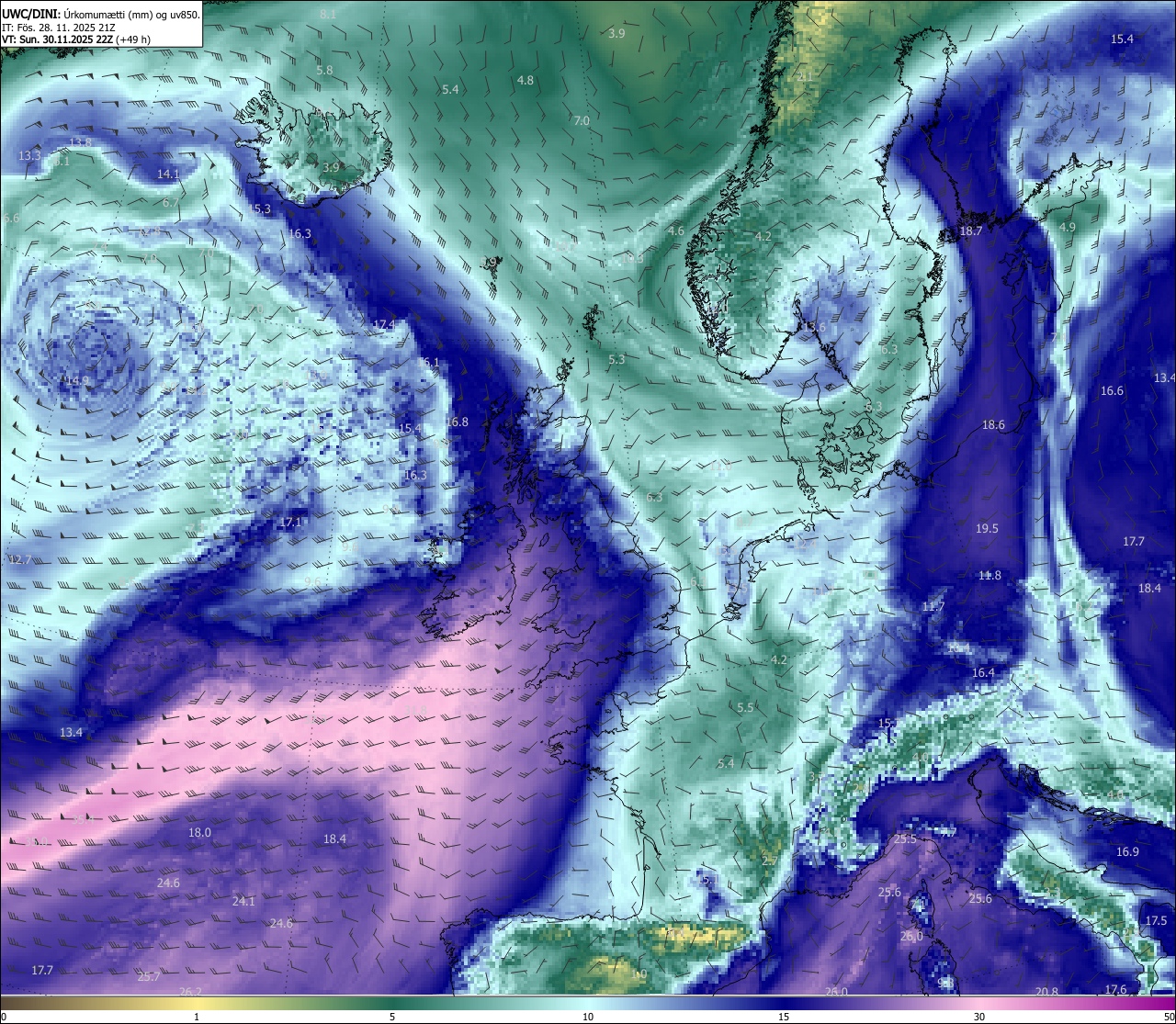The width and height of the screenshot is (1176, 1024).
Task: Click the 20.8 value at the bottom
Action: [x=1046, y=992]
